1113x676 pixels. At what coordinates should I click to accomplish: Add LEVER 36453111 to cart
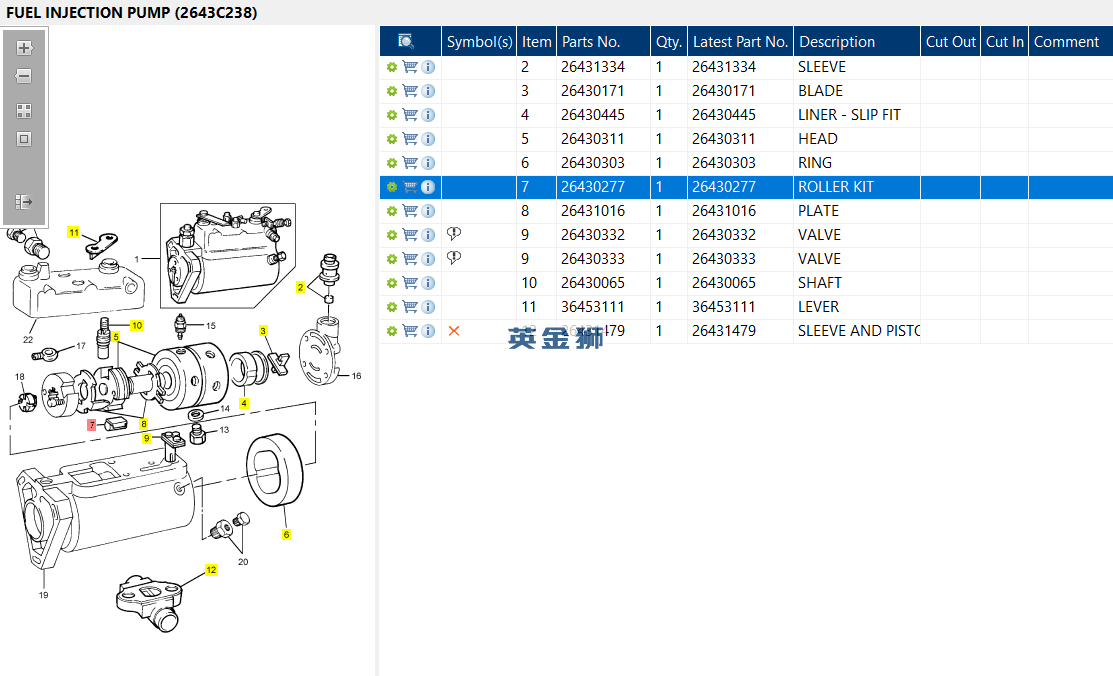pos(410,307)
